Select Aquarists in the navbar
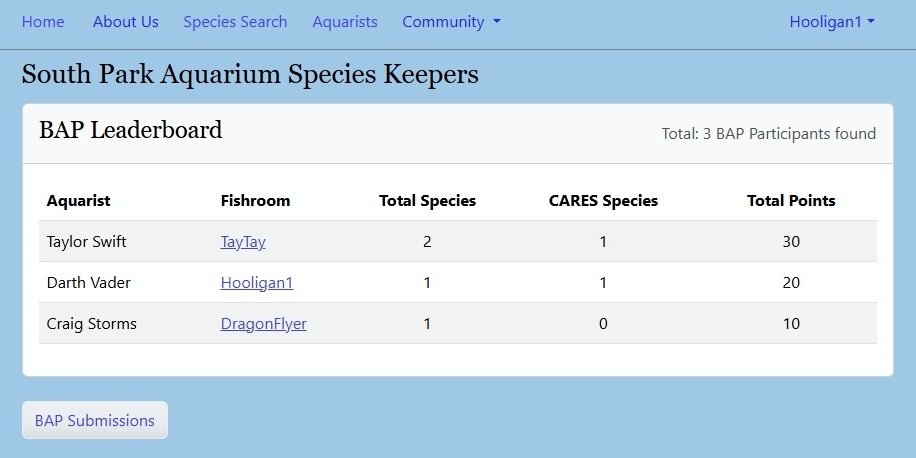The image size is (916, 458). pos(345,22)
